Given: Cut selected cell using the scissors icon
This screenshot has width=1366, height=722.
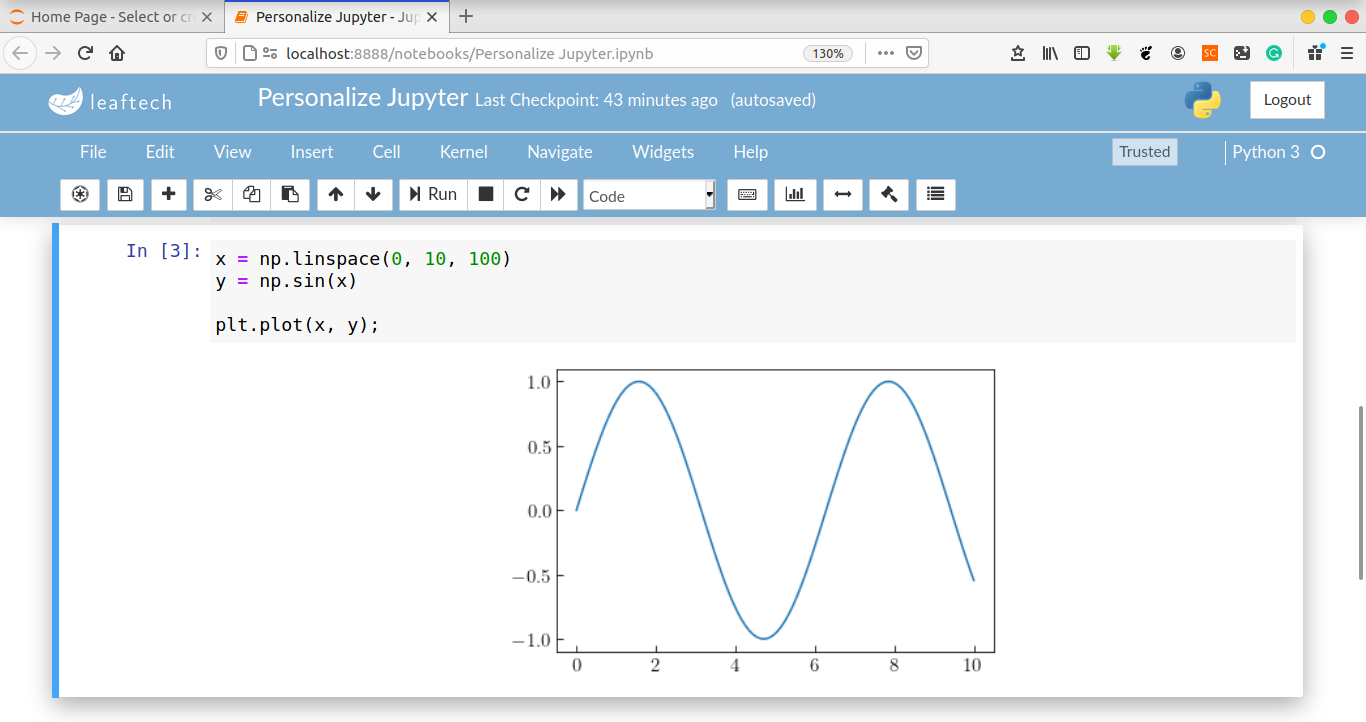Looking at the screenshot, I should click(x=213, y=195).
